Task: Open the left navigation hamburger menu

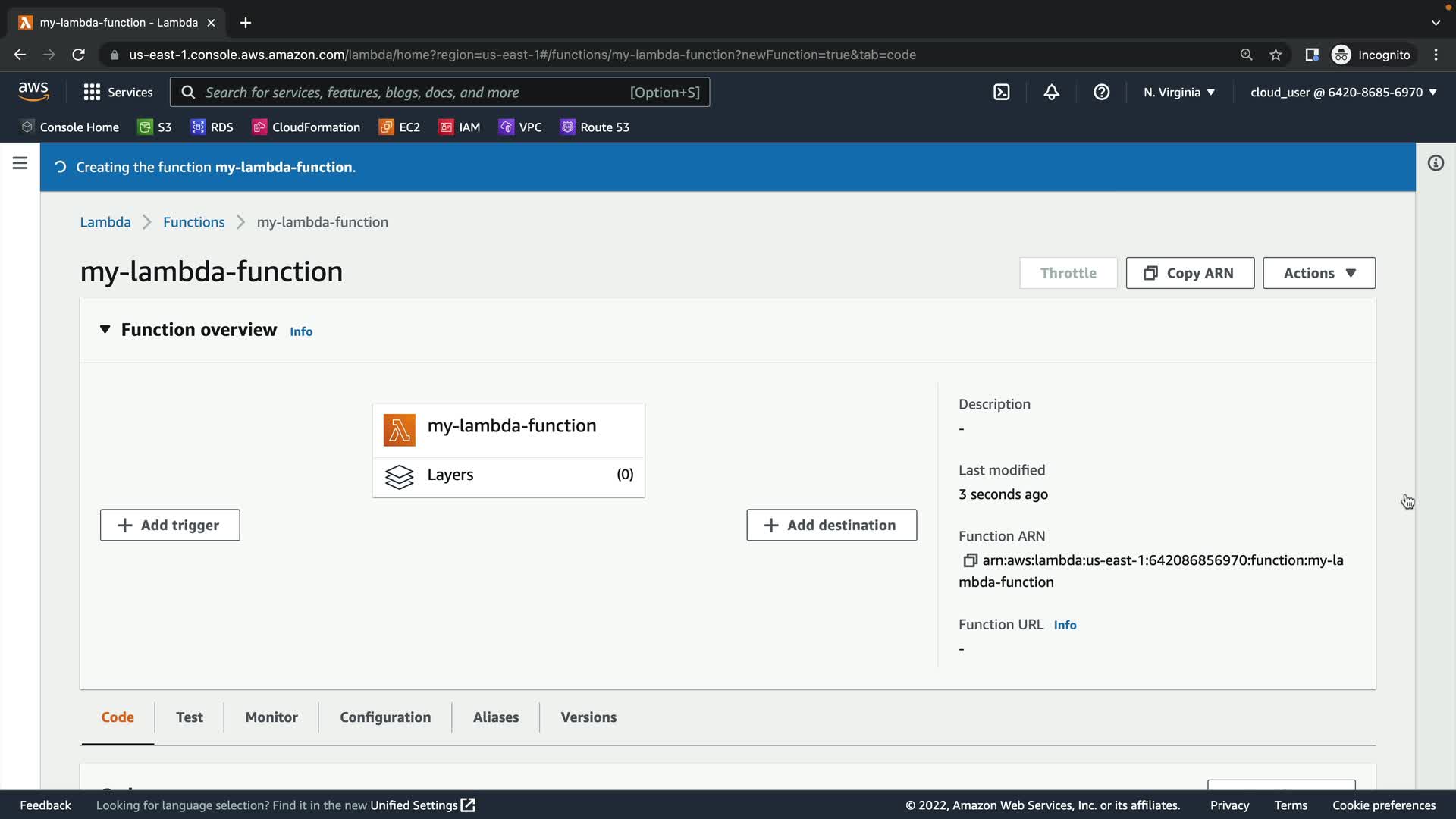Action: pos(20,163)
